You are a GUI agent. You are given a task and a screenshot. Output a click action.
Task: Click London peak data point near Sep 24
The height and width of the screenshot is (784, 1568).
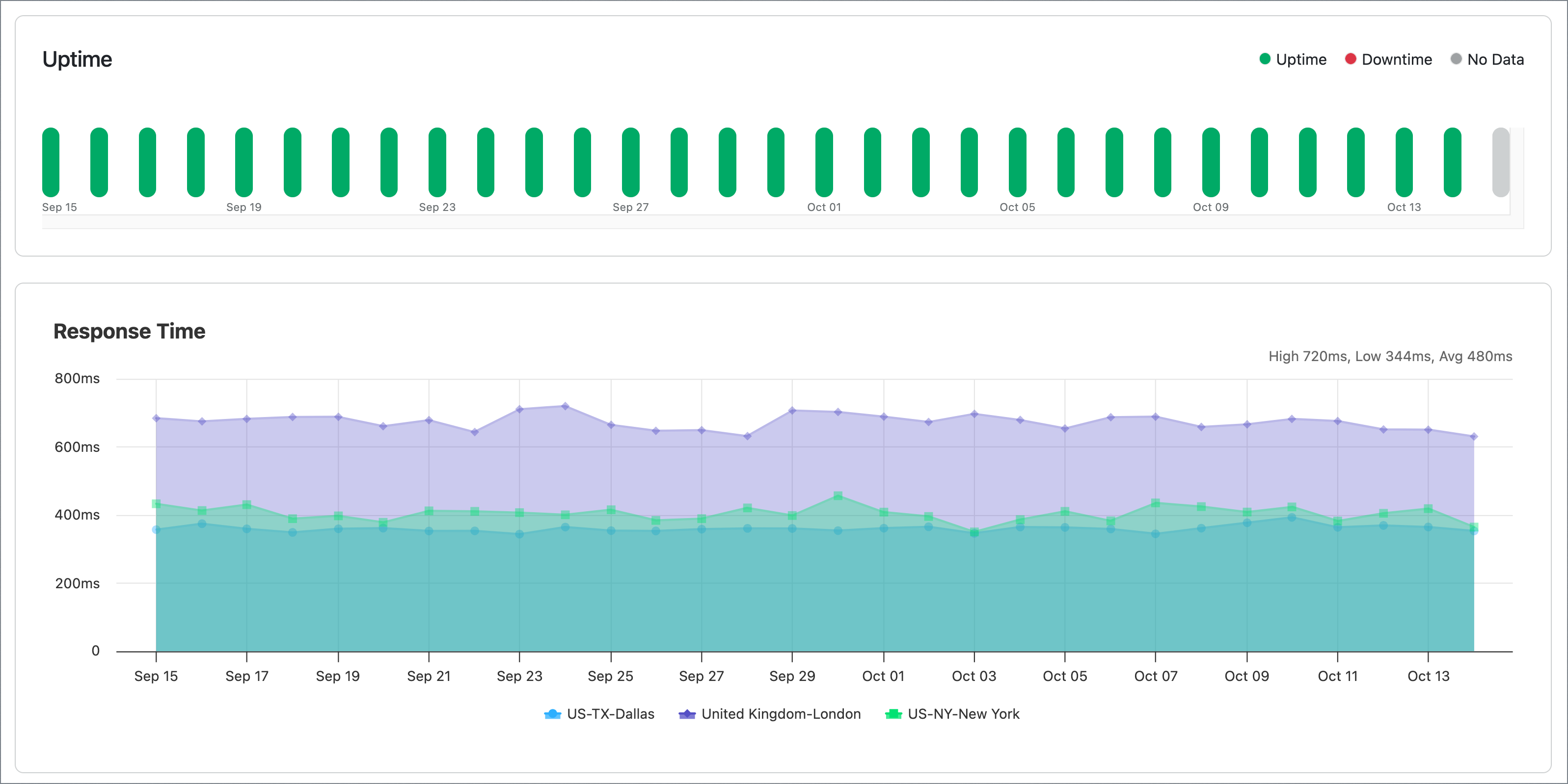point(565,406)
